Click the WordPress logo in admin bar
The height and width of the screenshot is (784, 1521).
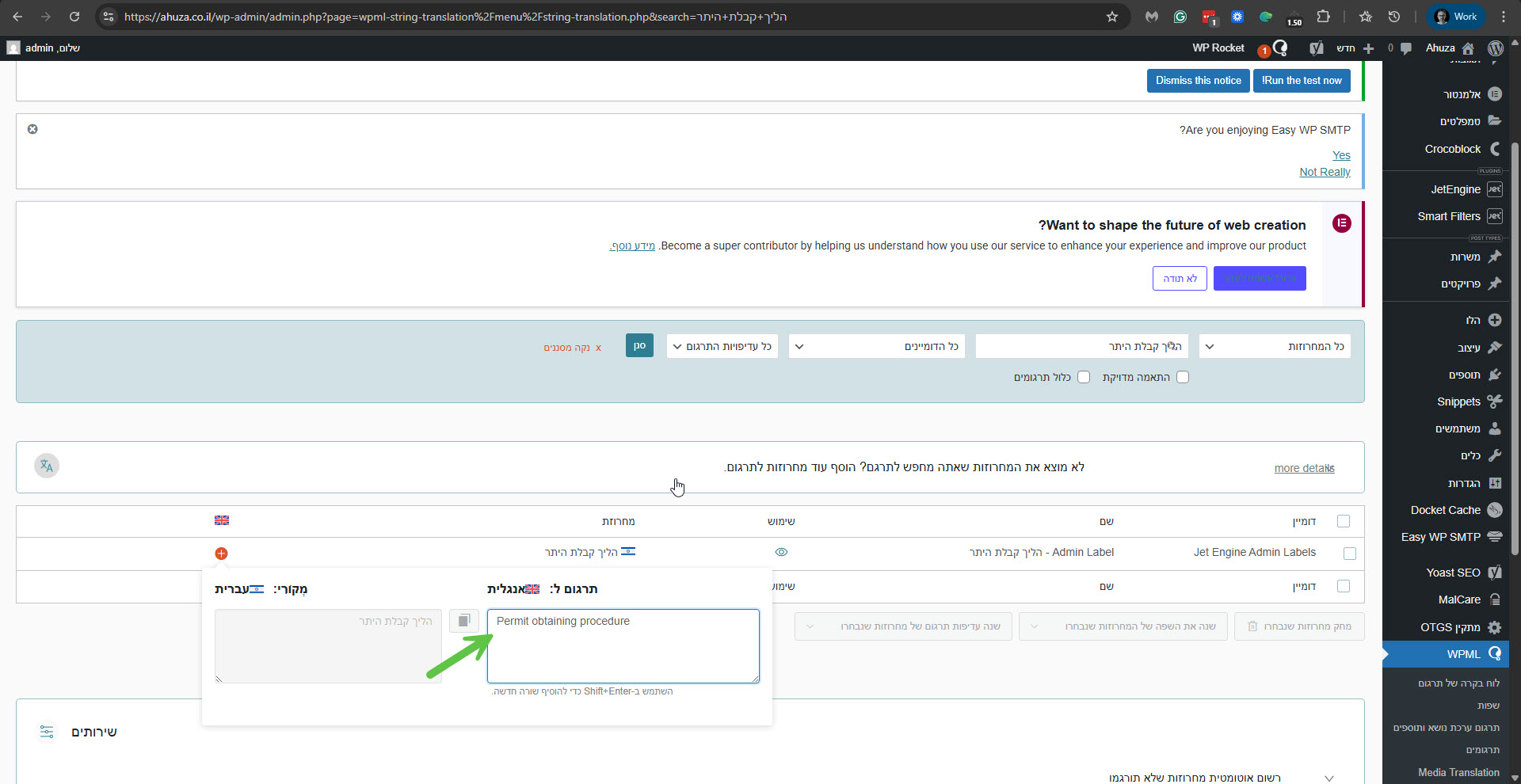1495,48
